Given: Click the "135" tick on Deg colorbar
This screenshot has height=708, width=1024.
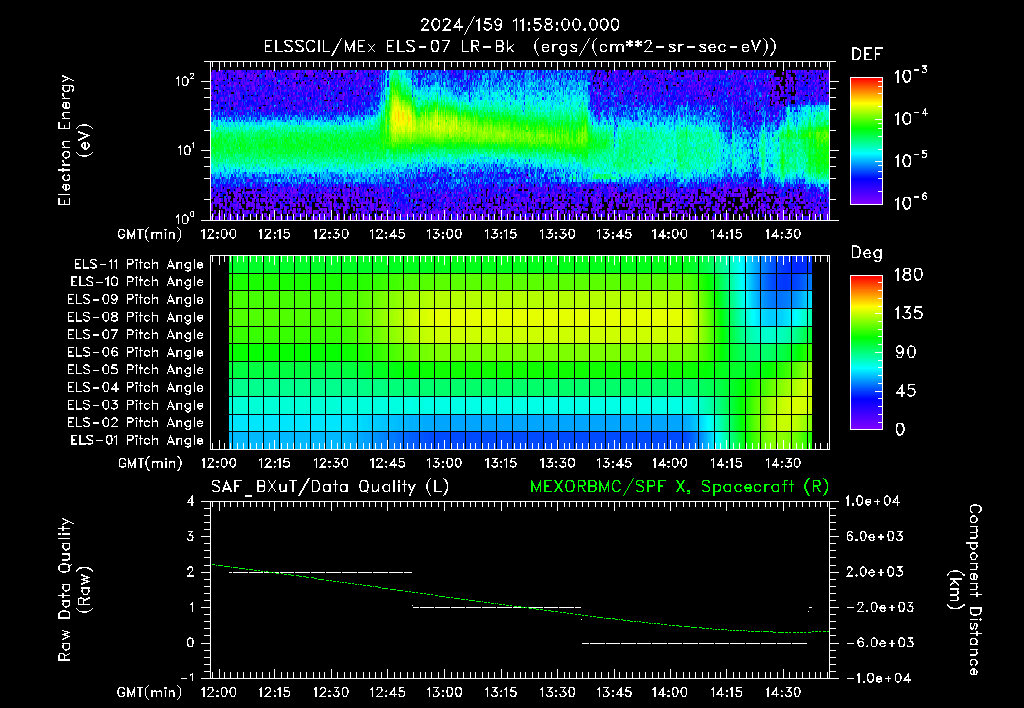Looking at the screenshot, I should pyautogui.click(x=908, y=314).
